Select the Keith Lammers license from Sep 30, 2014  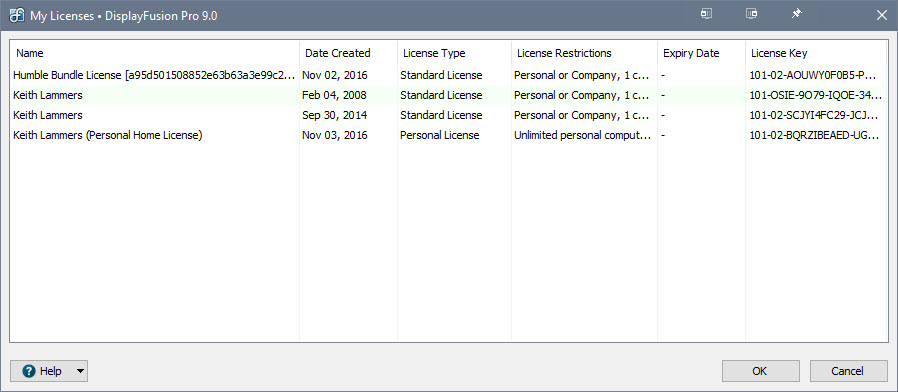(448, 115)
